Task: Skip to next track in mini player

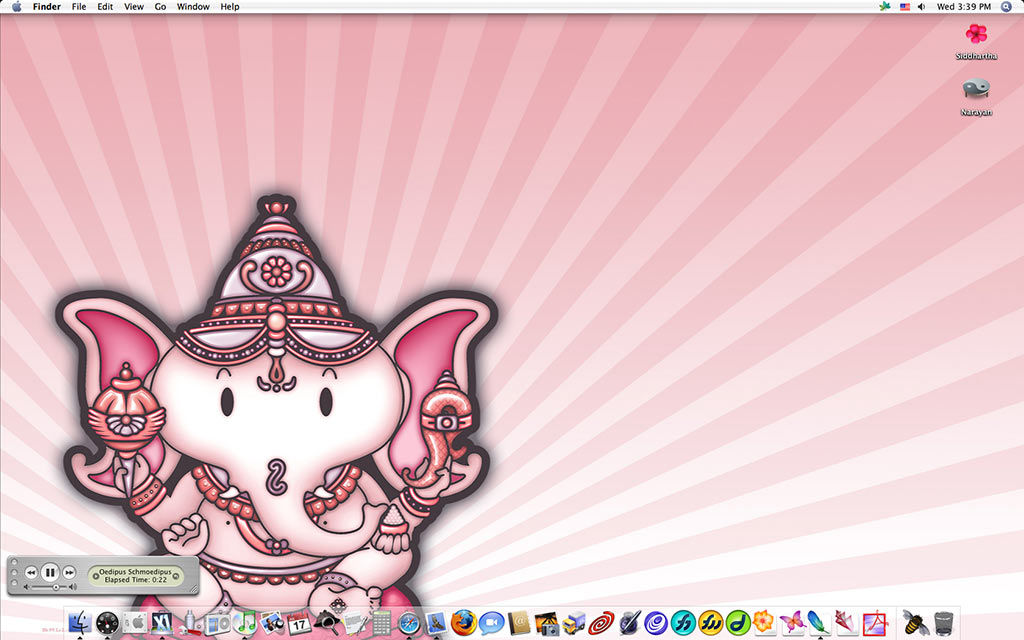Action: pyautogui.click(x=69, y=572)
